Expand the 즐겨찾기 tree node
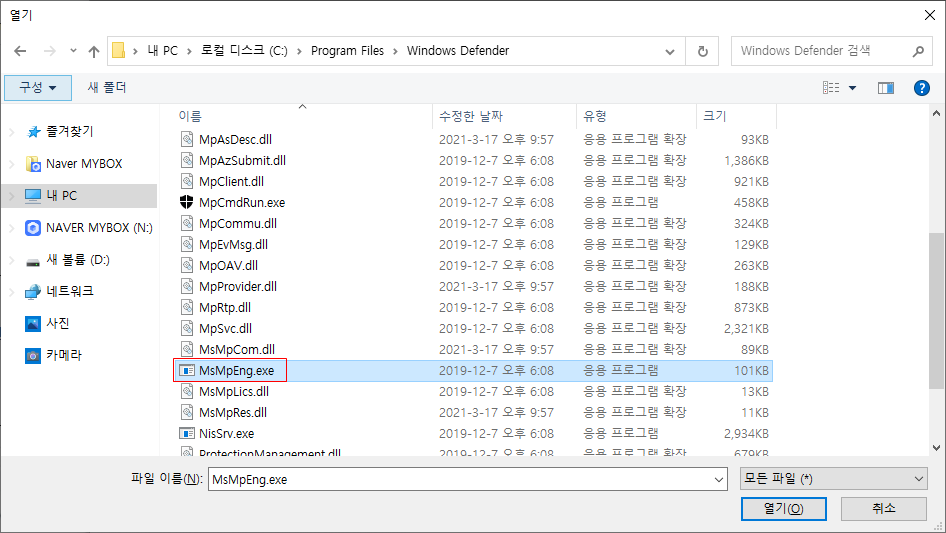This screenshot has width=946, height=533. coord(11,132)
